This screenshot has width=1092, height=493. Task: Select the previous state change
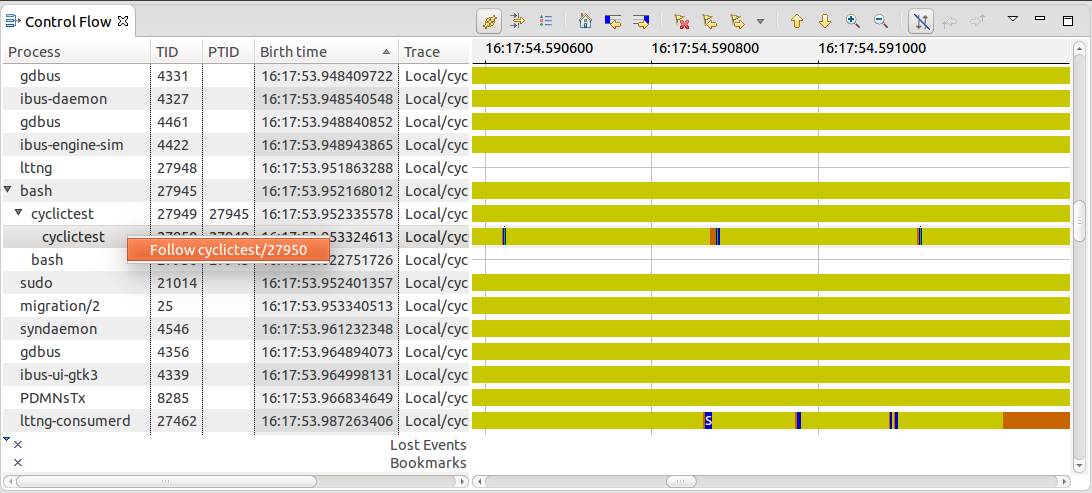point(613,21)
